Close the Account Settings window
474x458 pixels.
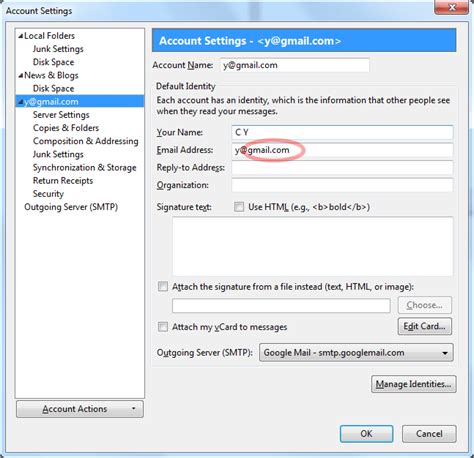(x=452, y=7)
